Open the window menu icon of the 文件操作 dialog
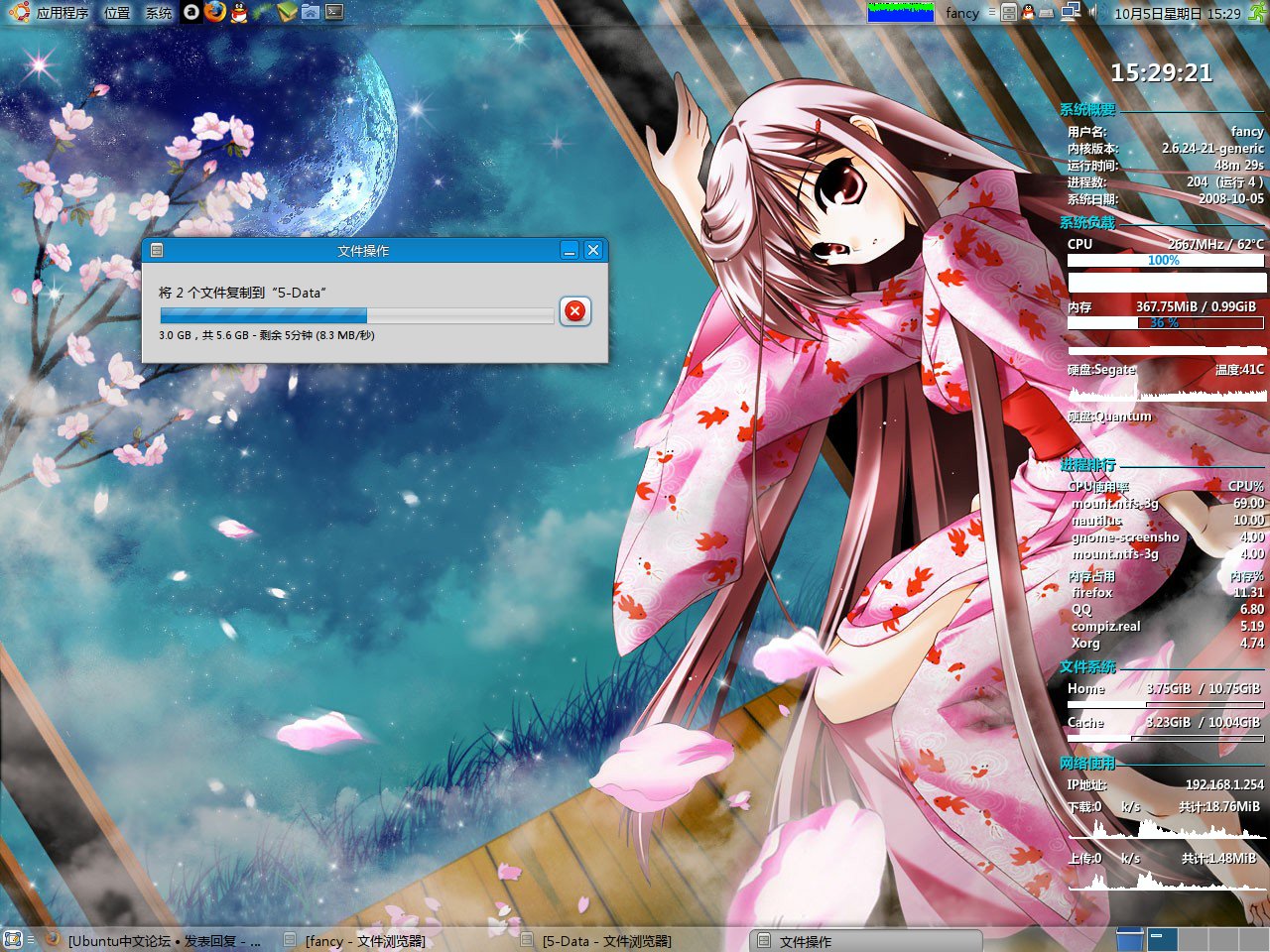 (156, 250)
